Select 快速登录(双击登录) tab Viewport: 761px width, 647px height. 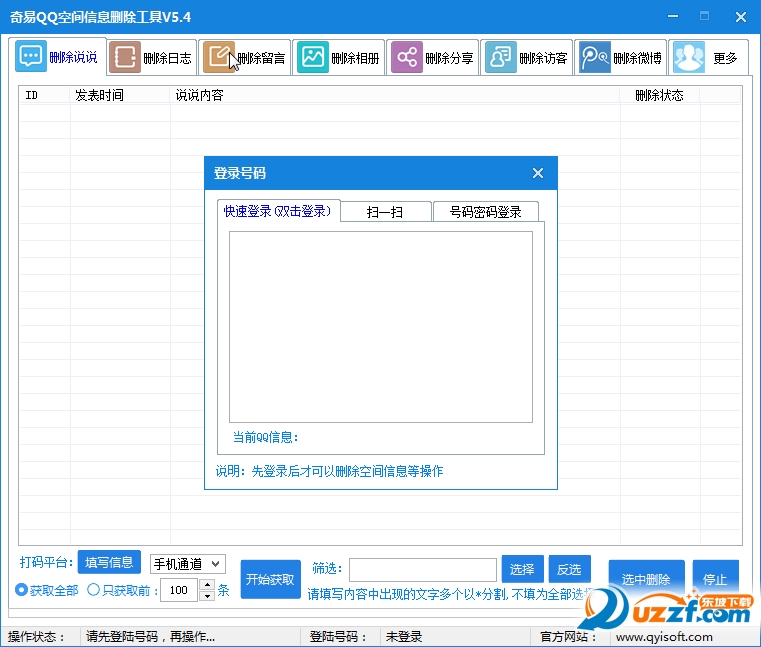tap(278, 211)
